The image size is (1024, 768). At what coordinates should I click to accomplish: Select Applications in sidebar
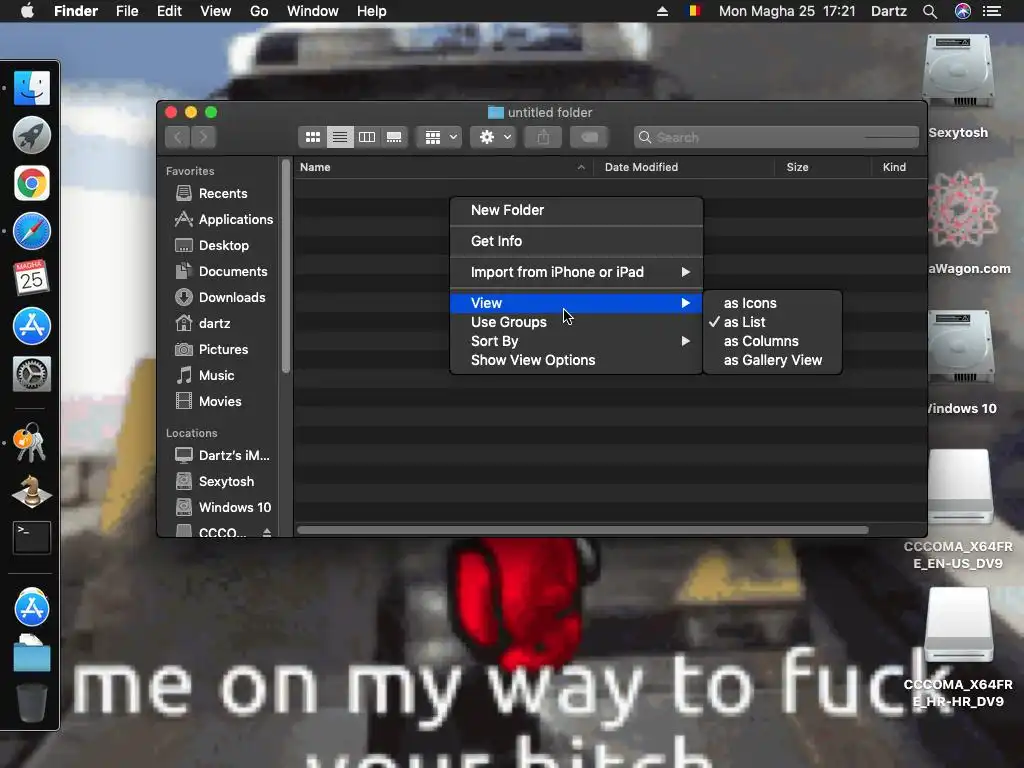coord(224,219)
